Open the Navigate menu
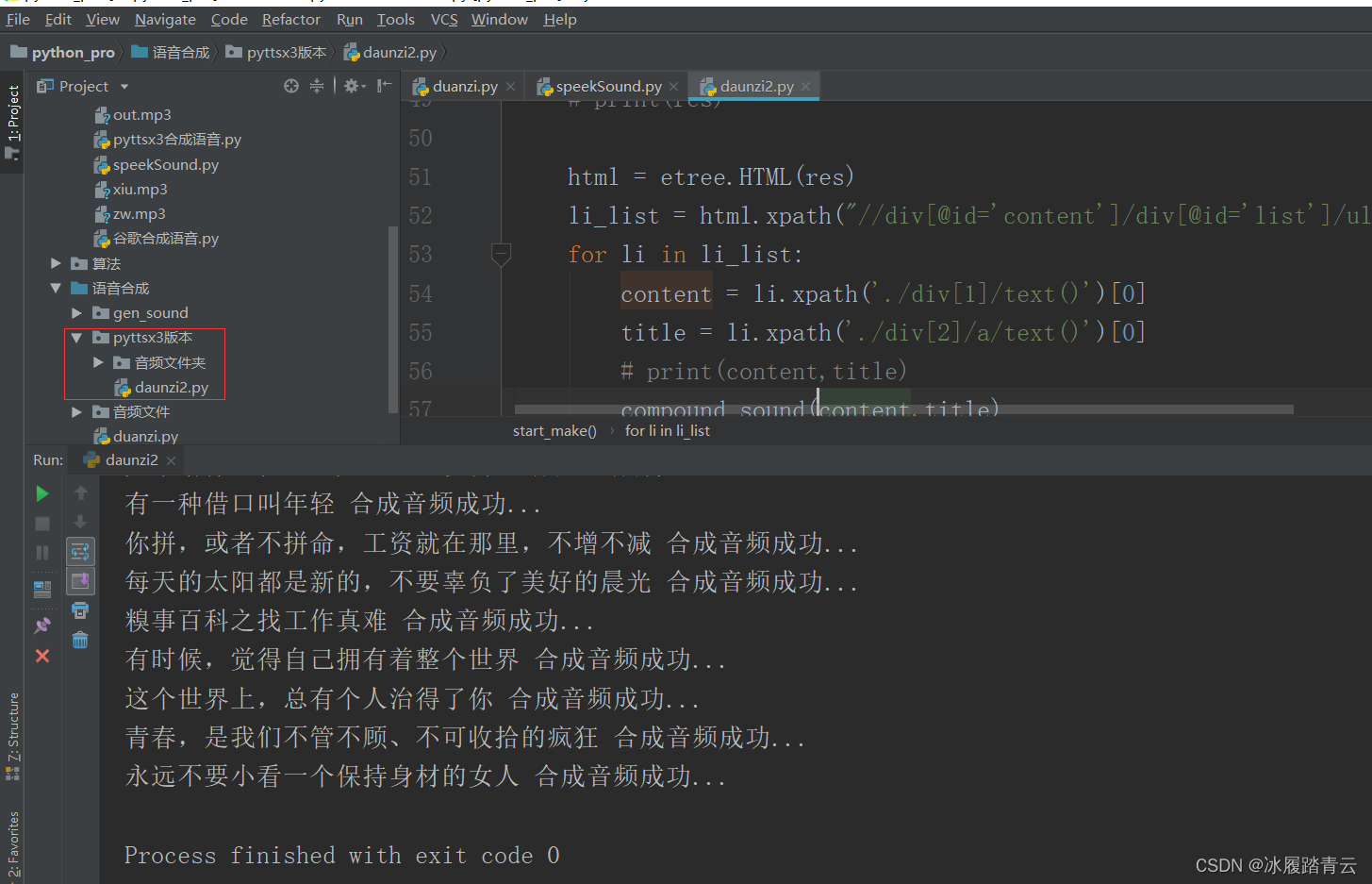 click(x=165, y=19)
